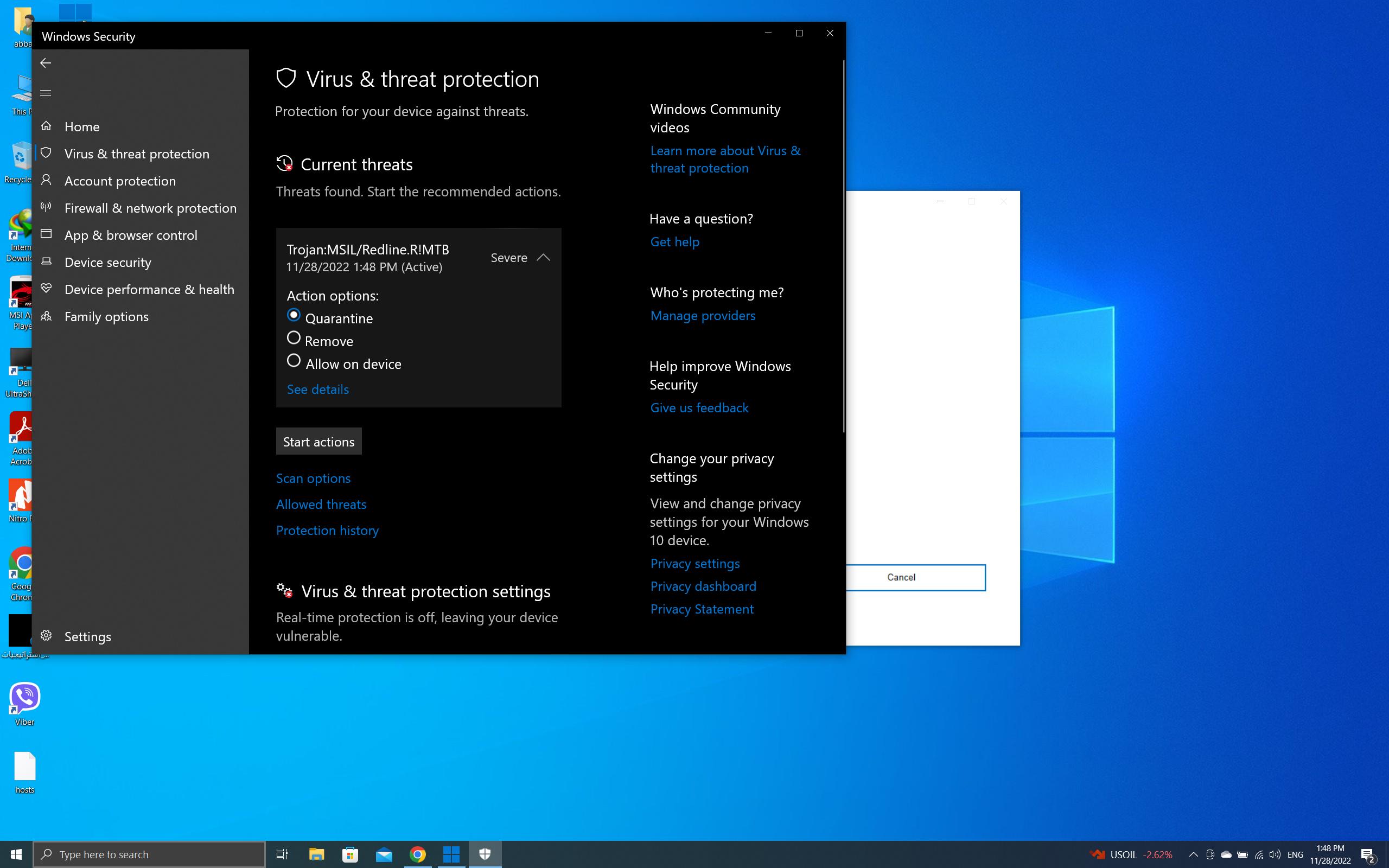Click the Home house icon in sidebar
Image resolution: width=1389 pixels, height=868 pixels.
tap(47, 126)
